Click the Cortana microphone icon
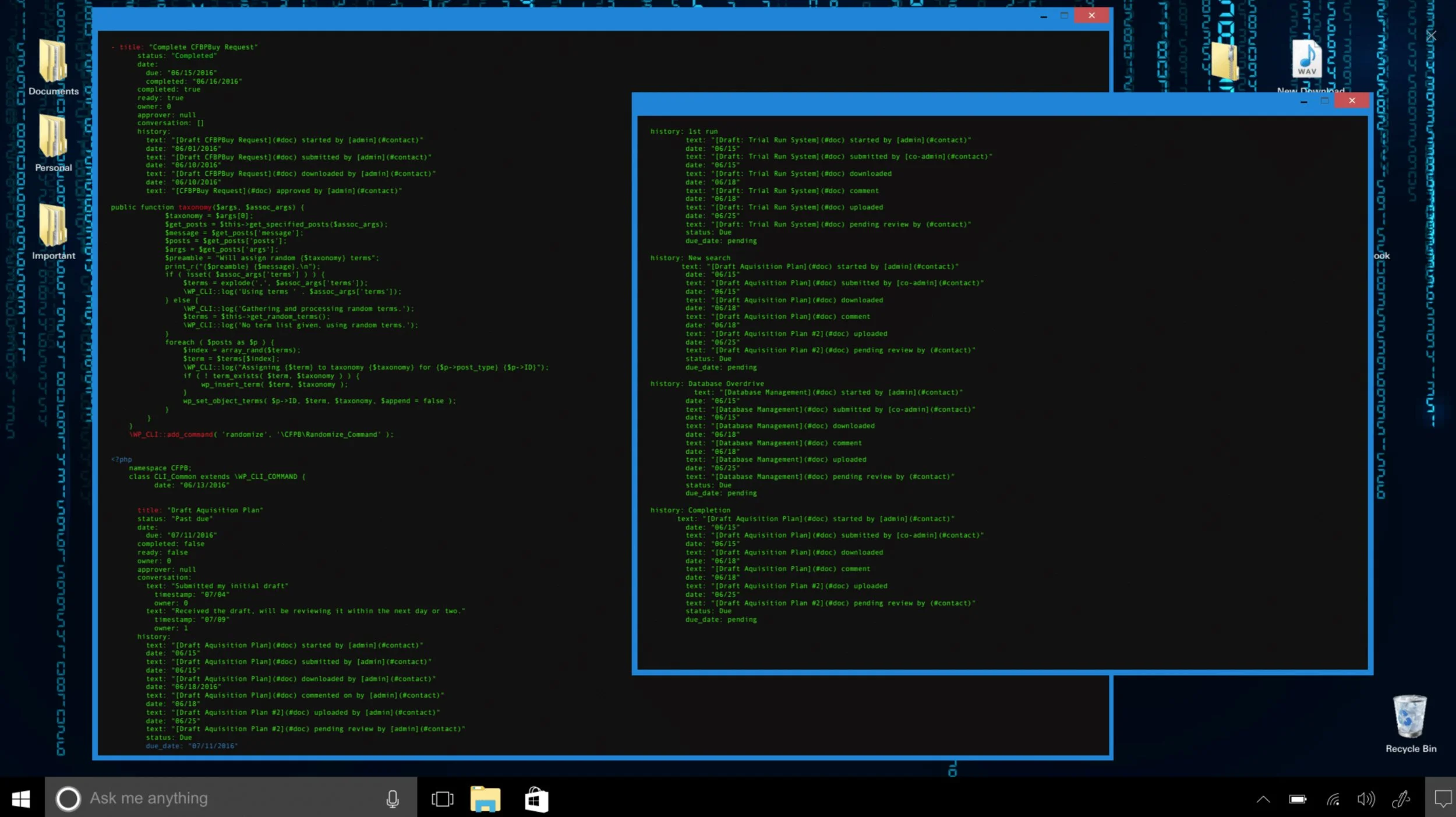Screen dimensions: 1456x817 coord(393,799)
